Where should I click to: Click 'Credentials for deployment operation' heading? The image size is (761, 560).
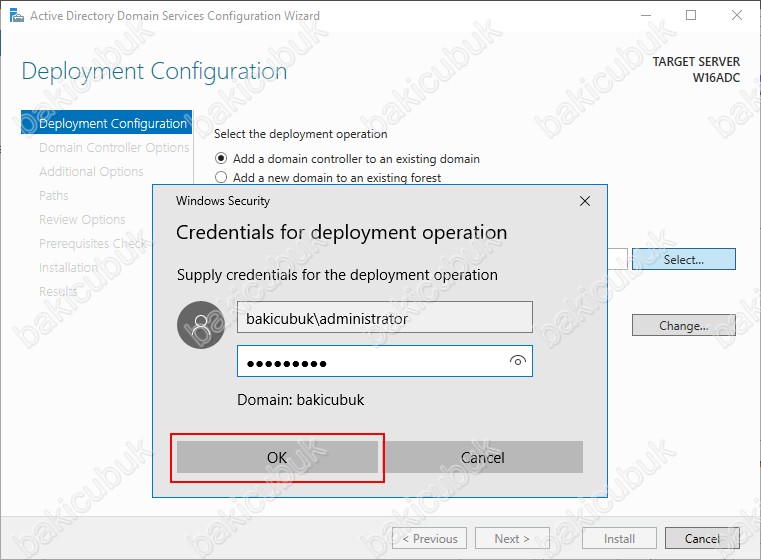coord(341,232)
